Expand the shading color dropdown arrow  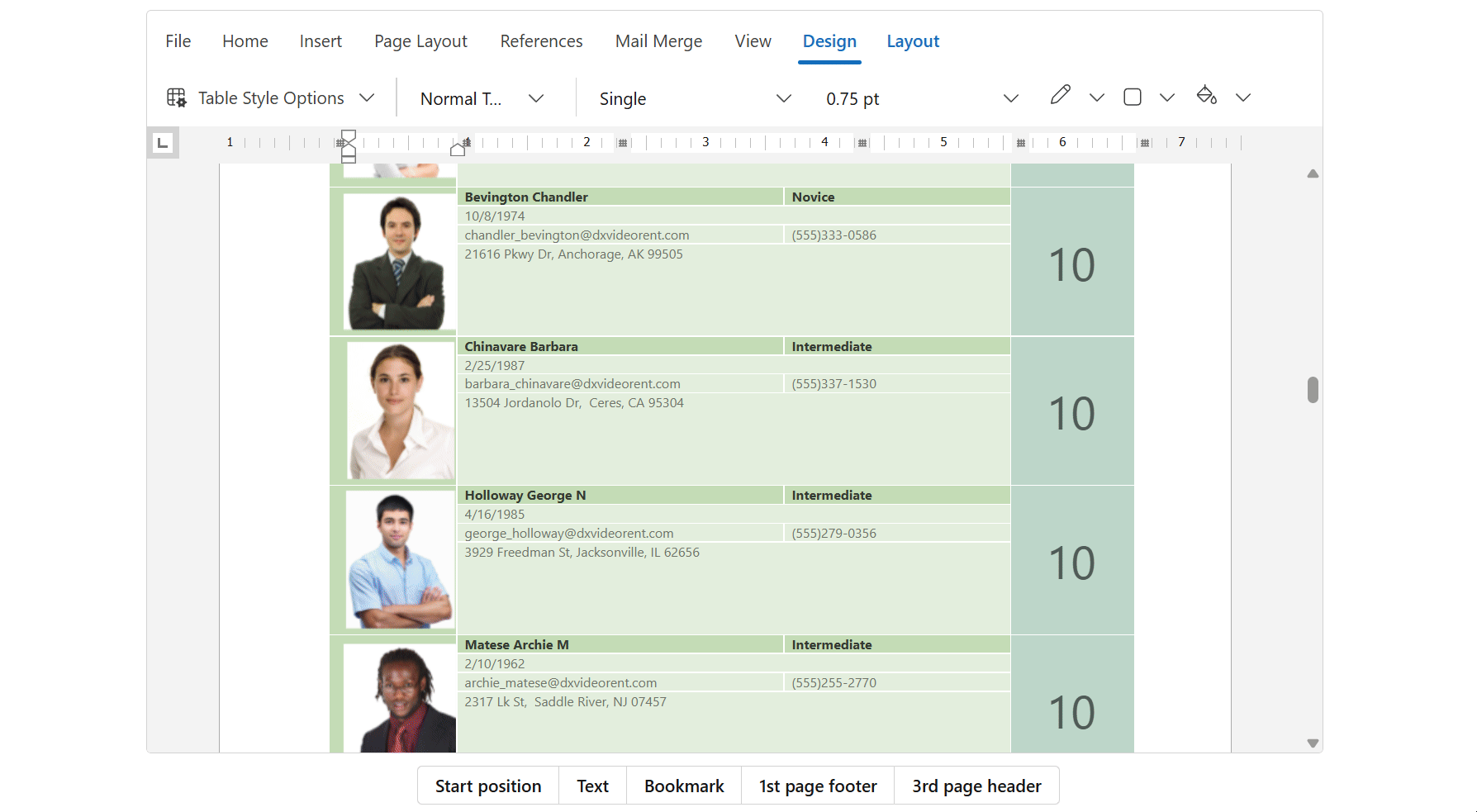pos(1242,97)
